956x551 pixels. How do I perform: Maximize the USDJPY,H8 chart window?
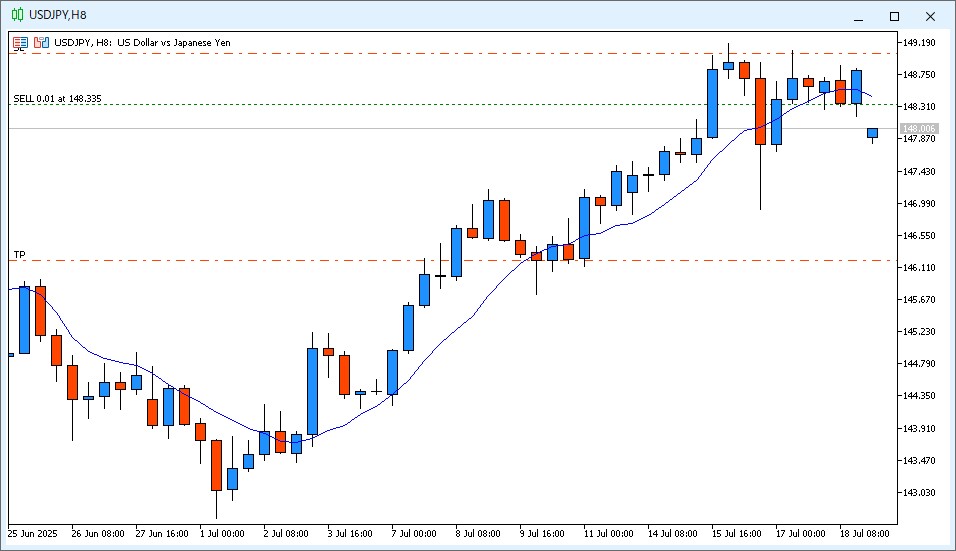click(894, 16)
